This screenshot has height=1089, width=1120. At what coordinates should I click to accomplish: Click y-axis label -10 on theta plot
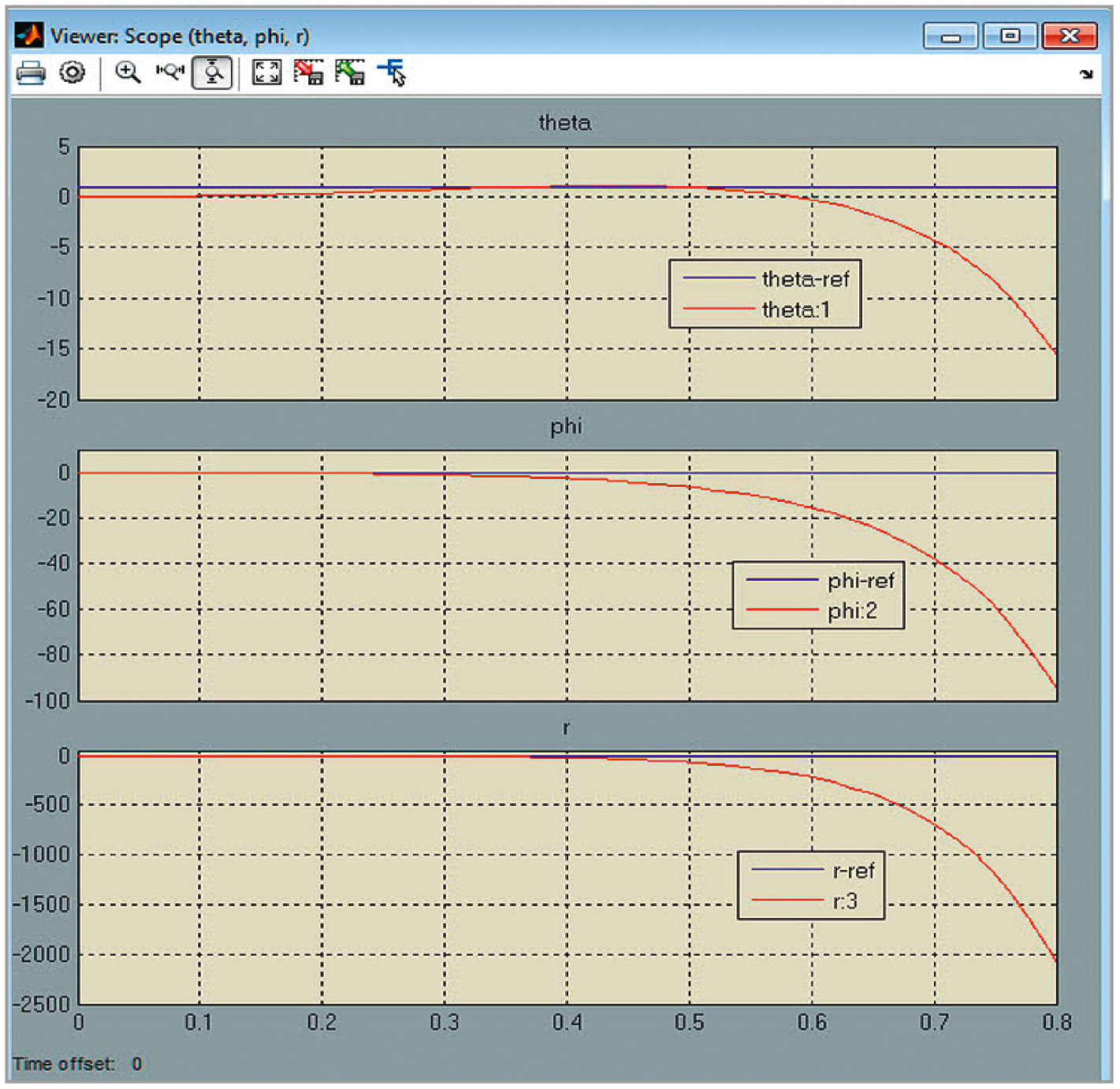coord(54,299)
